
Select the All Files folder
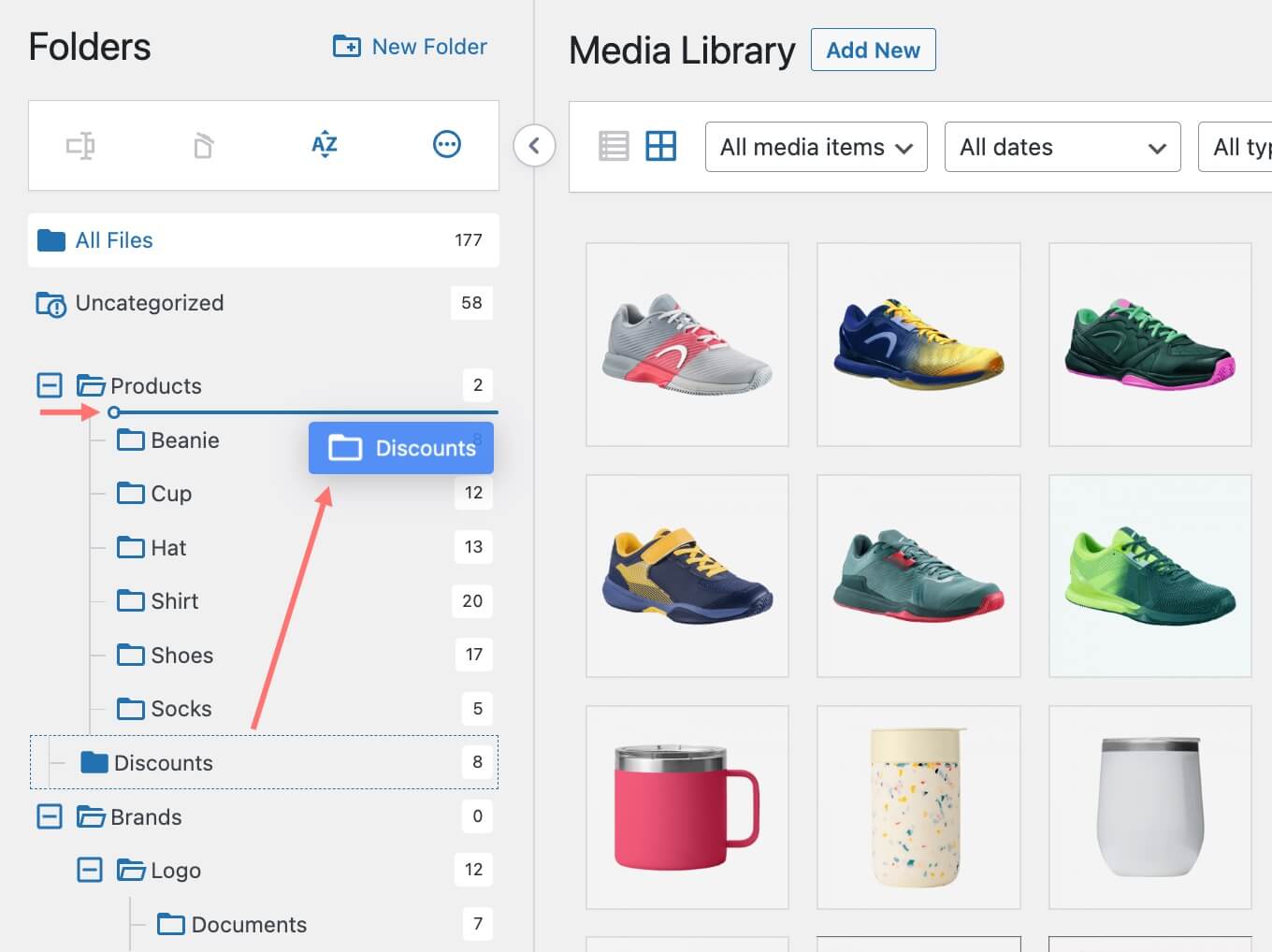pyautogui.click(x=264, y=240)
